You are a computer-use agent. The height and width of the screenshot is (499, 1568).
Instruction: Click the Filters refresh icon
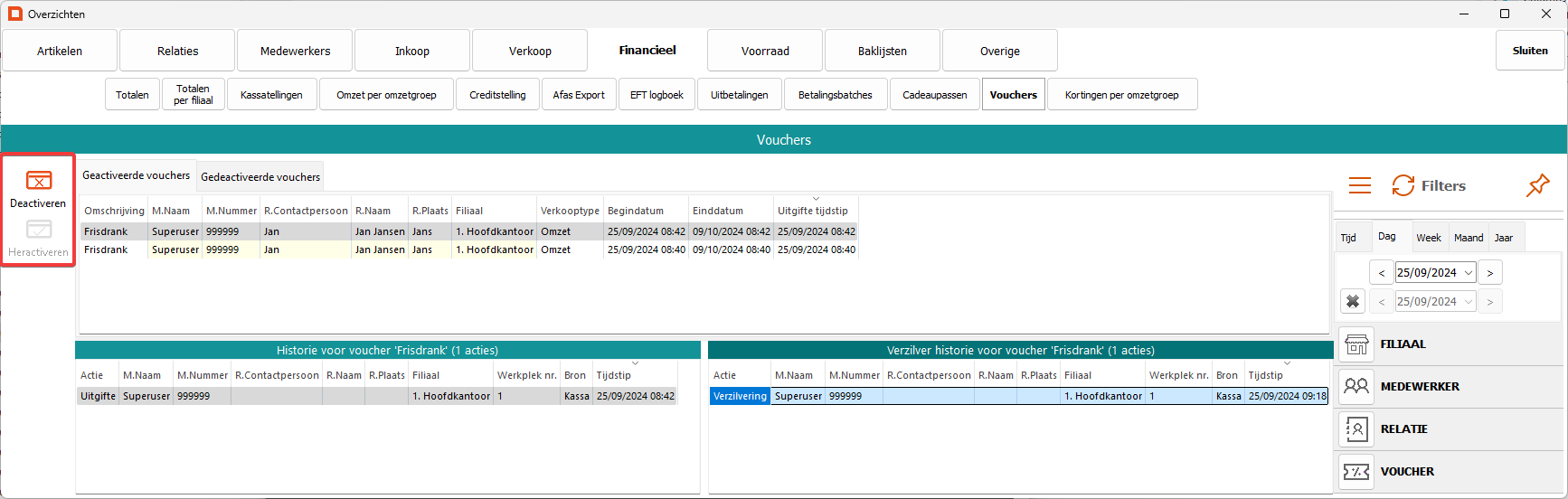click(x=1403, y=186)
